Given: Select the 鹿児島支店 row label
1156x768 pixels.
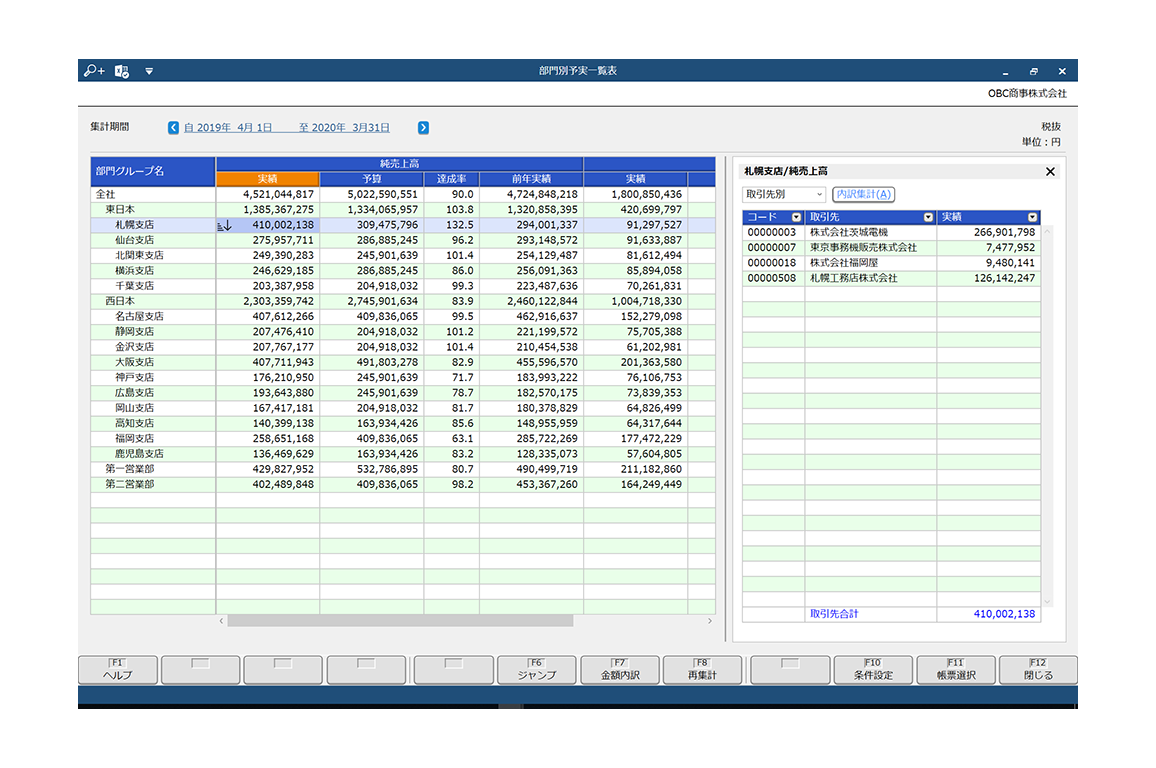Looking at the screenshot, I should pos(139,454).
